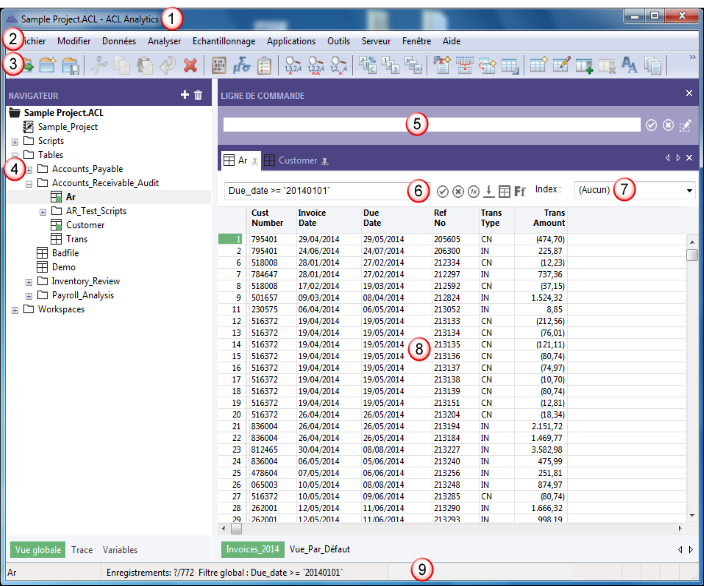The image size is (704, 586).
Task: Expand the Inventory_Review folder
Action: pos(29,281)
